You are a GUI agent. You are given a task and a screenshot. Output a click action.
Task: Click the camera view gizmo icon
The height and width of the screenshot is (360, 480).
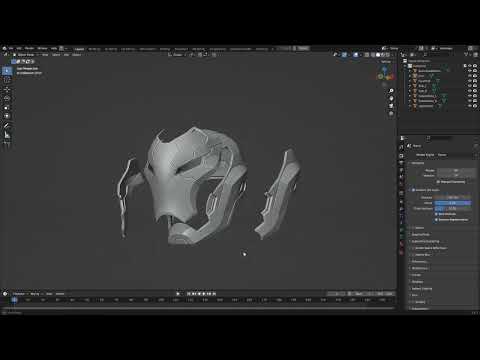391,106
